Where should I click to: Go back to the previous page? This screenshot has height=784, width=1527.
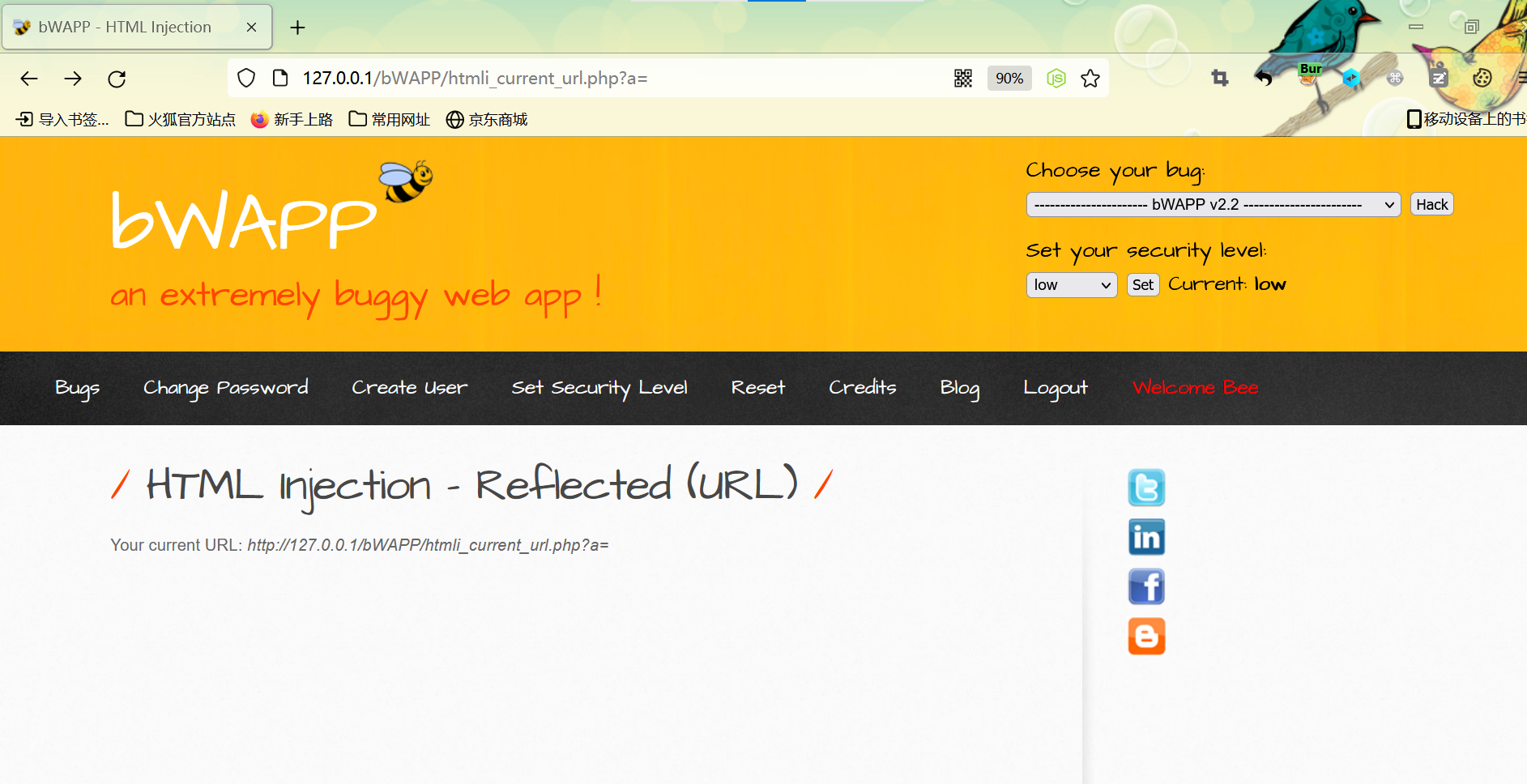tap(29, 79)
